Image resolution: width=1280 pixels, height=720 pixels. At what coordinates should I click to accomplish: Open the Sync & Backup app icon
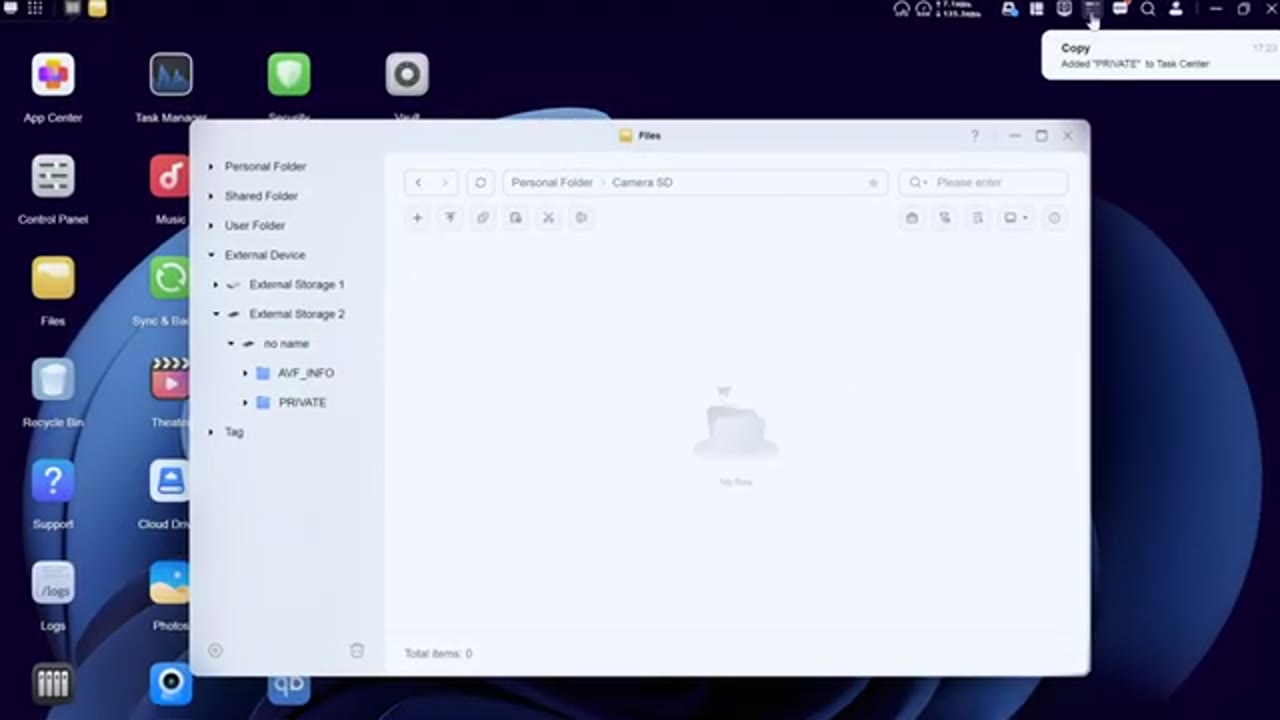(170, 279)
